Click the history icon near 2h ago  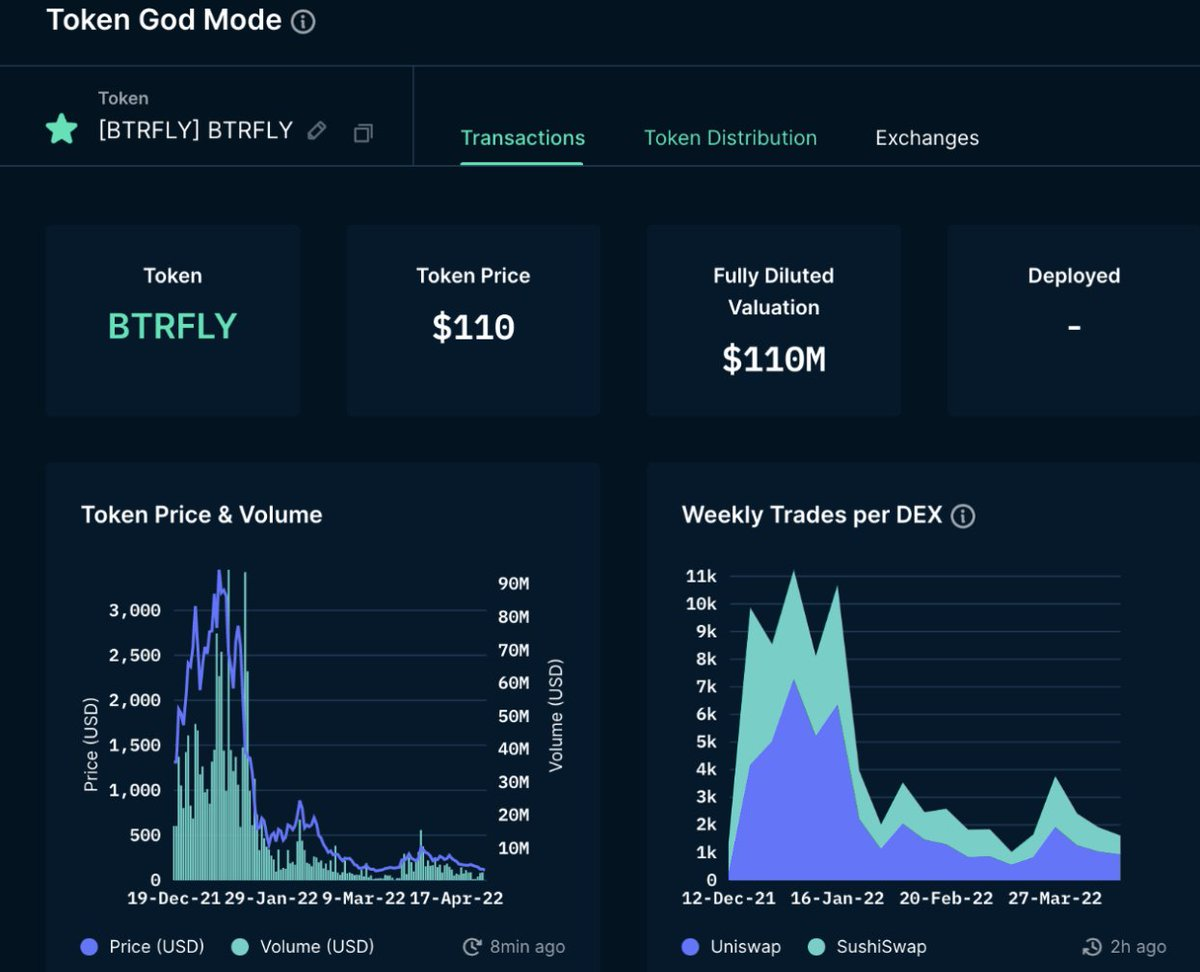[1093, 946]
